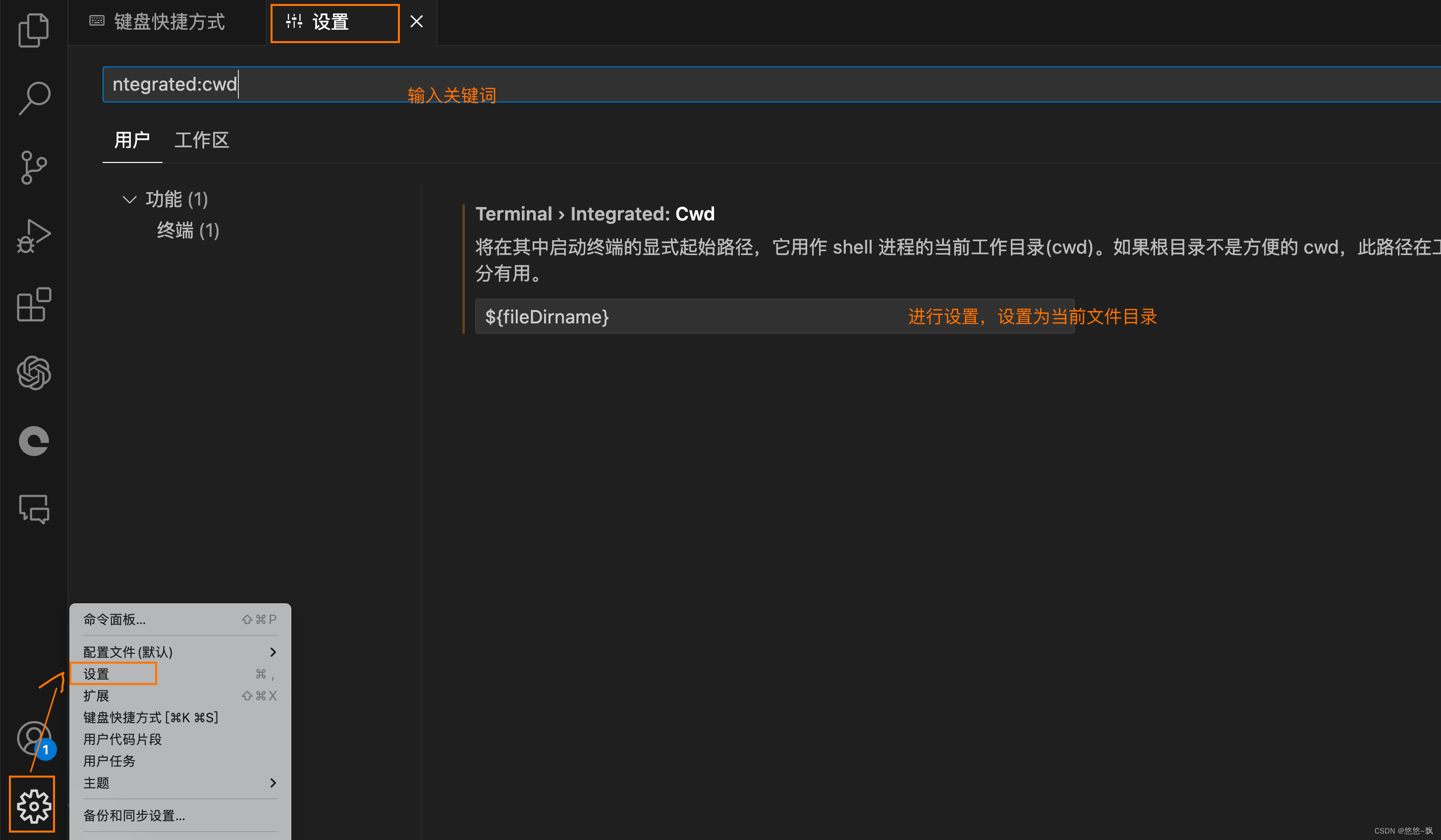Open 命令面板 from the menu
Viewport: 1441px width, 840px height.
(114, 620)
